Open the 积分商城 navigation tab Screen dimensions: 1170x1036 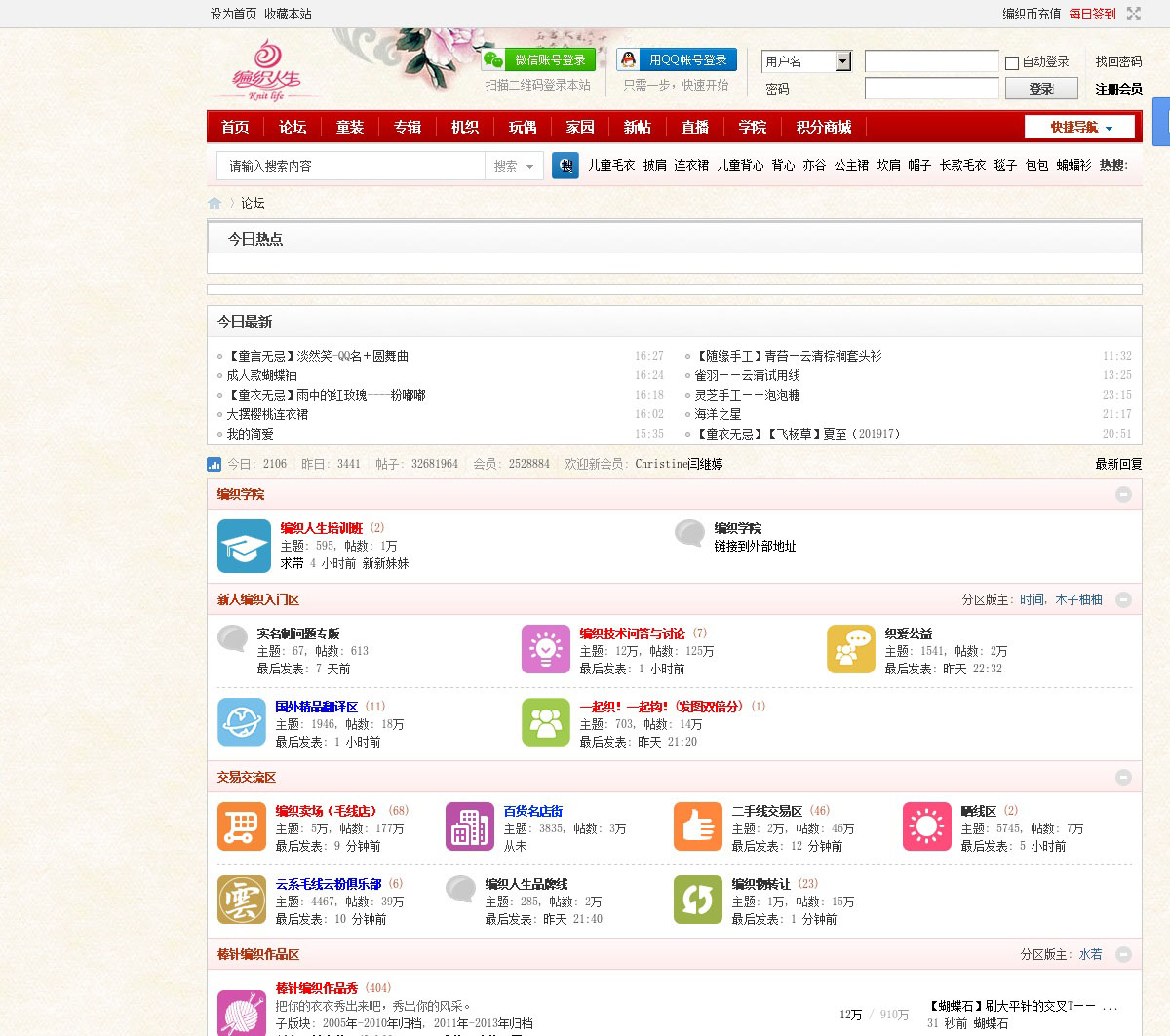pyautogui.click(x=823, y=127)
